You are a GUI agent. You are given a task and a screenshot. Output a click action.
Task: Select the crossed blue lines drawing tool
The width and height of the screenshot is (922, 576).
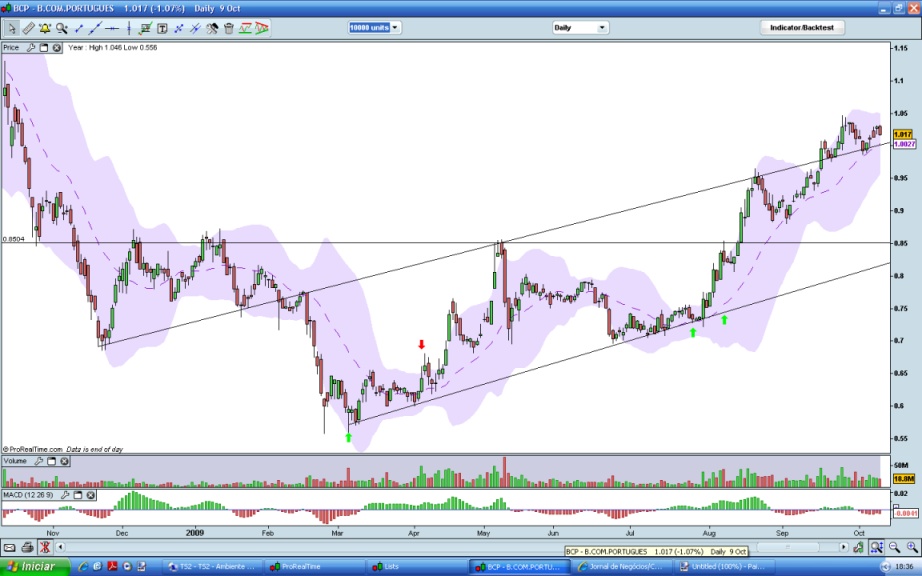tap(179, 28)
